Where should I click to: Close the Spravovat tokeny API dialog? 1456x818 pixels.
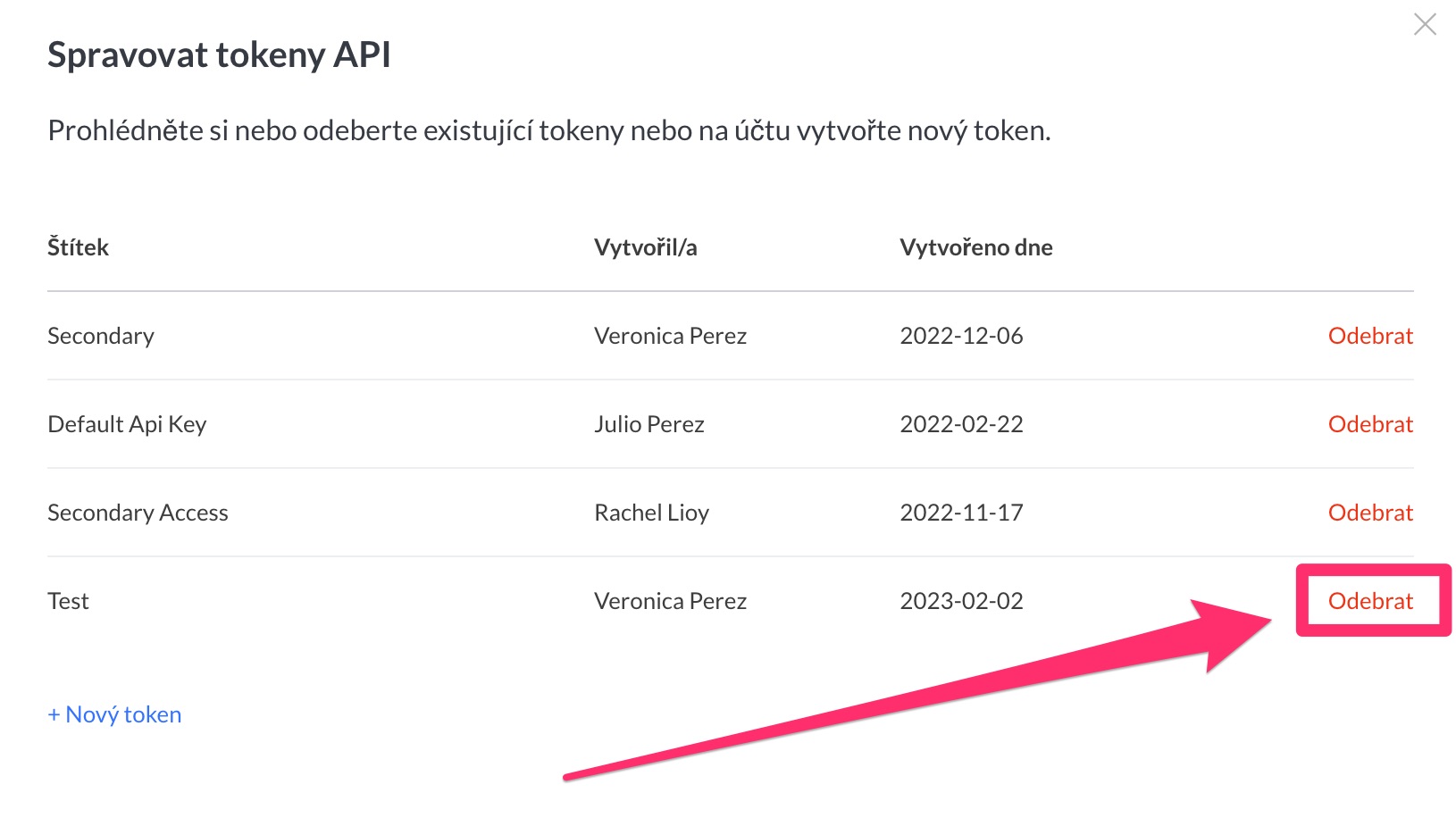[1425, 24]
